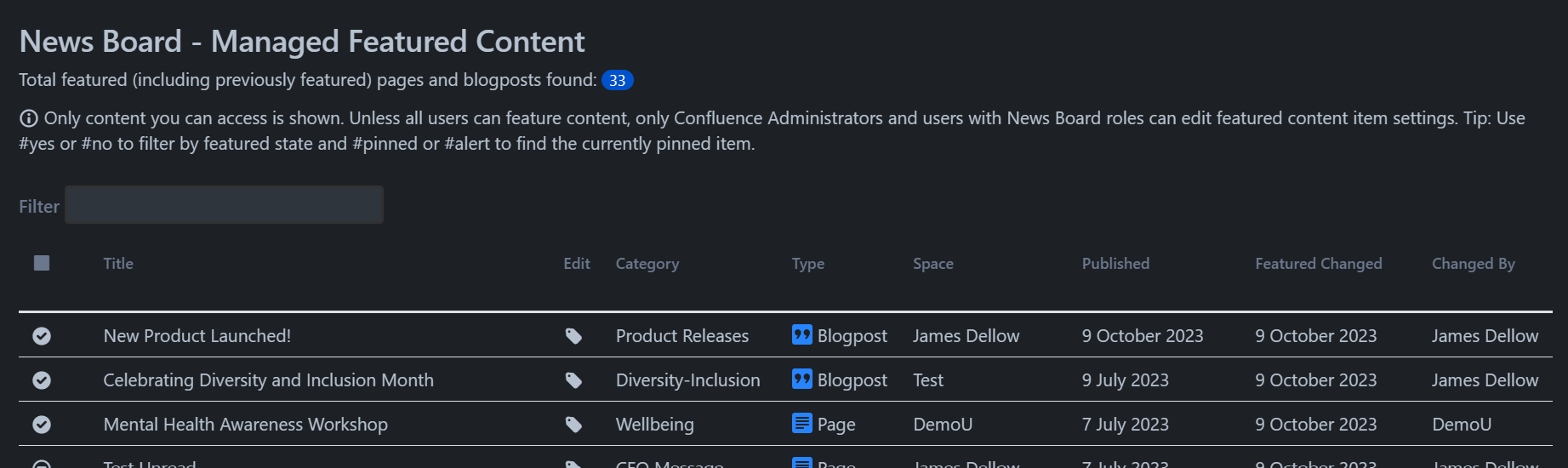Viewport: 1568px width, 468px height.
Task: Open Mental Health Awareness Workshop title
Action: pos(246,425)
